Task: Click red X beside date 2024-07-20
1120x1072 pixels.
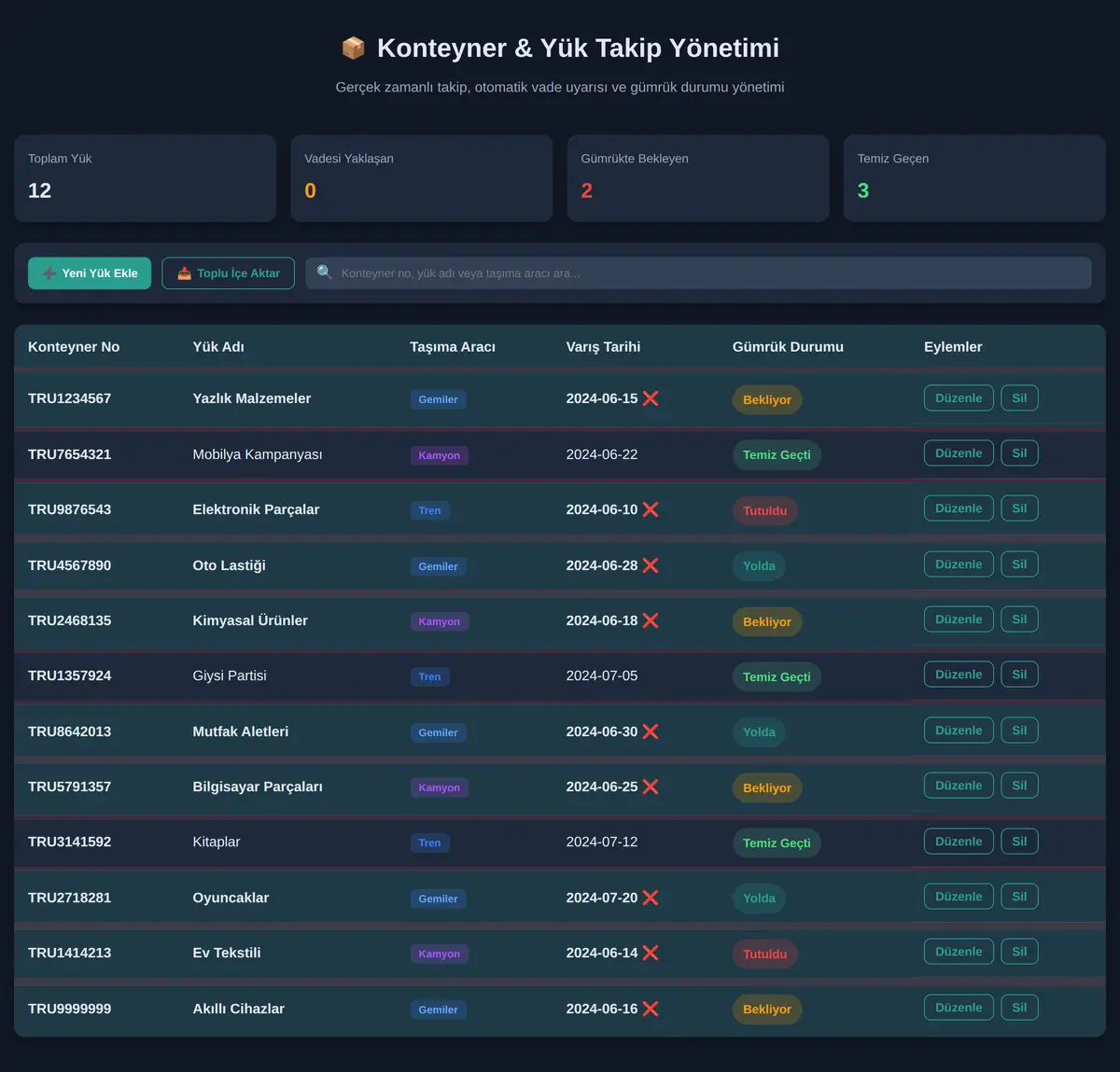Action: pos(651,898)
